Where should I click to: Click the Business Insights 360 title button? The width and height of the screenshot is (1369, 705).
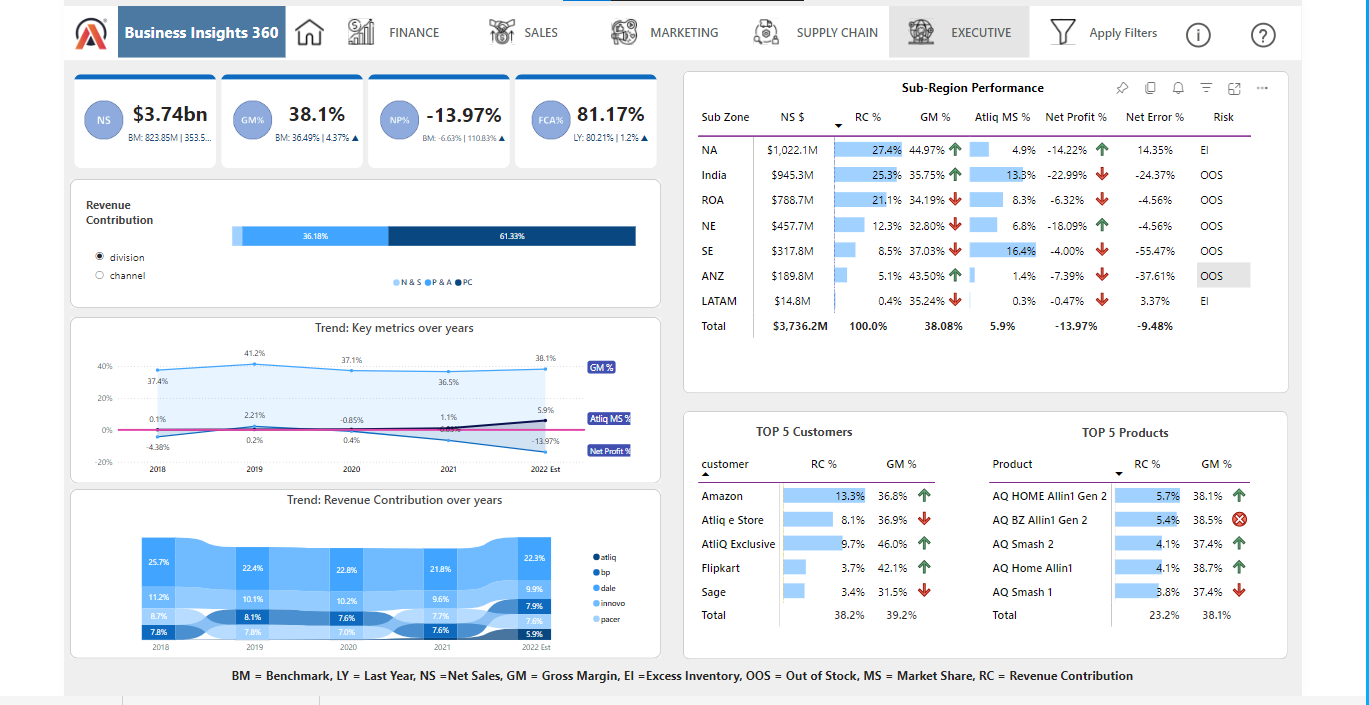pyautogui.click(x=201, y=32)
